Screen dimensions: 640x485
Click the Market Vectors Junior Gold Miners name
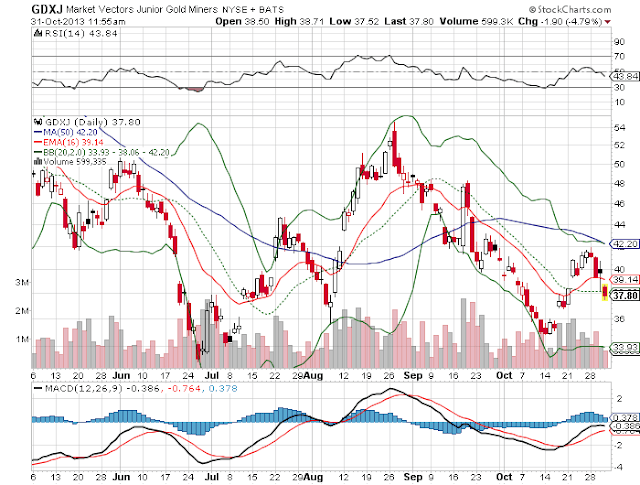(x=142, y=9)
